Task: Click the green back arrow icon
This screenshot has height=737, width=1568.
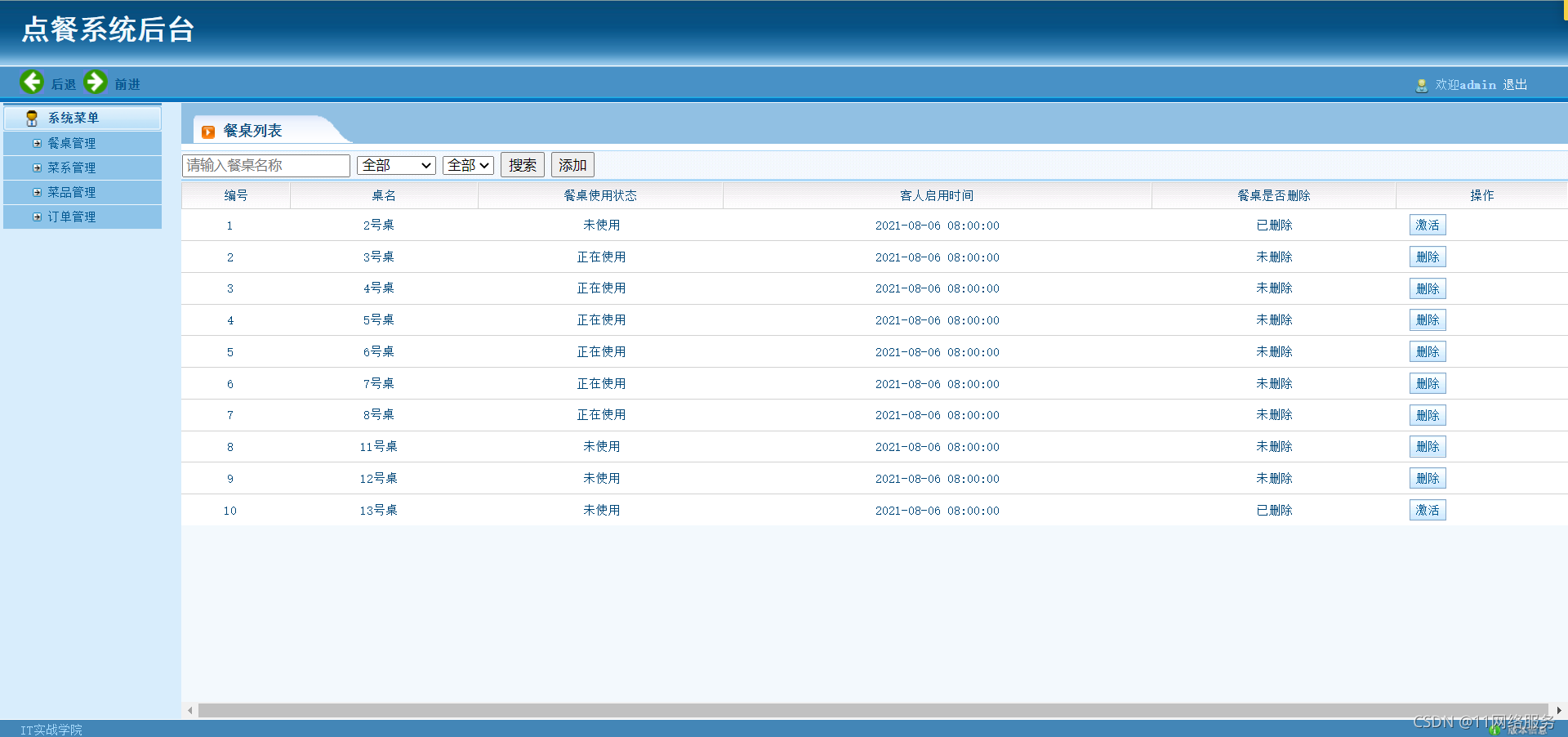Action: (32, 82)
